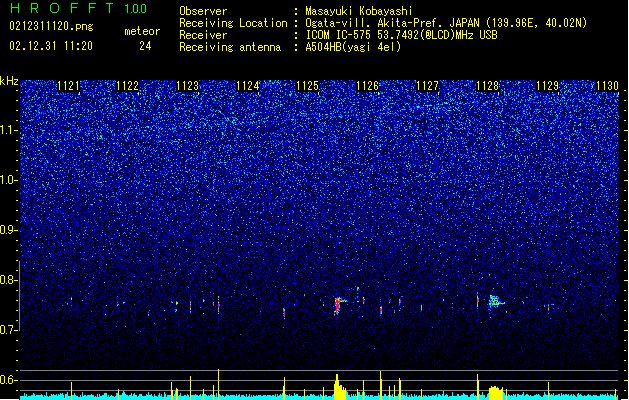629x400 pixels.
Task: Click the 1128 time marker
Action: pos(487,86)
